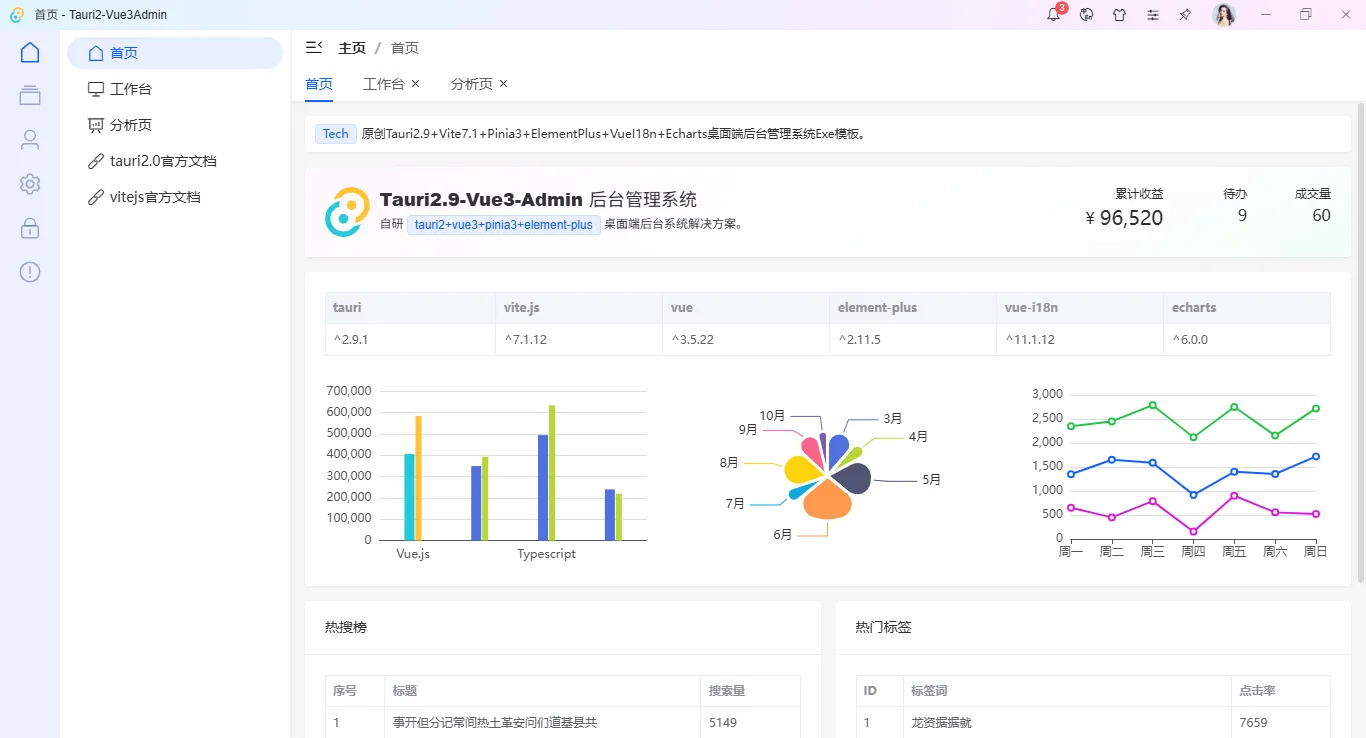Viewport: 1366px width, 738px height.
Task: Open the gear settings icon in left rail
Action: (x=29, y=184)
